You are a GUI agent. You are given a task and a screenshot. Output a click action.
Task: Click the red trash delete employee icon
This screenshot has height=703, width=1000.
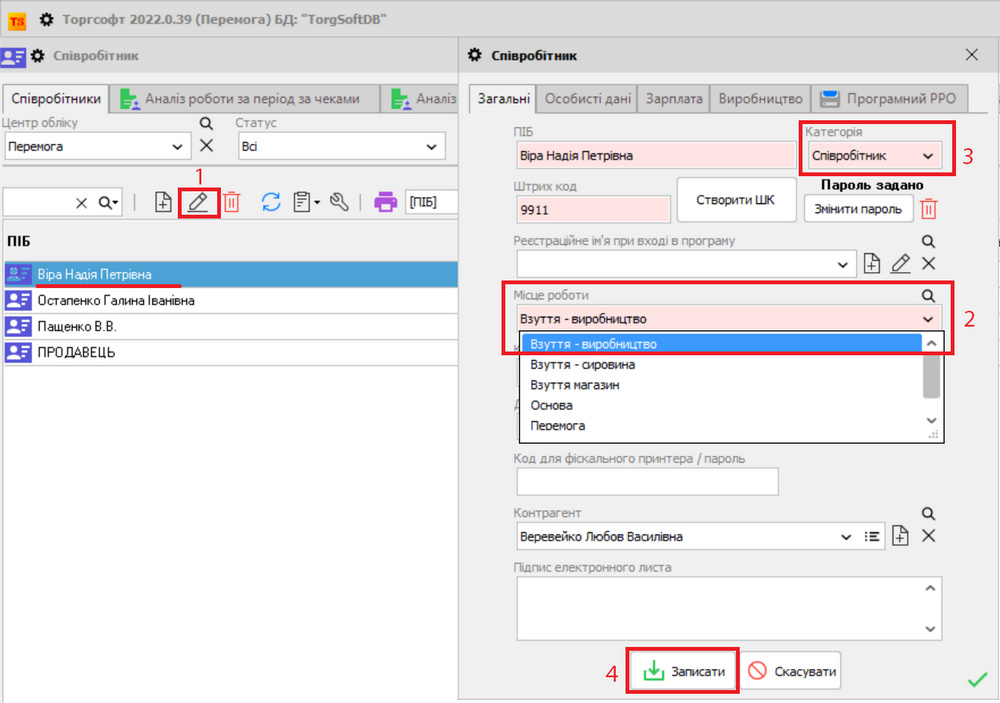tap(231, 202)
